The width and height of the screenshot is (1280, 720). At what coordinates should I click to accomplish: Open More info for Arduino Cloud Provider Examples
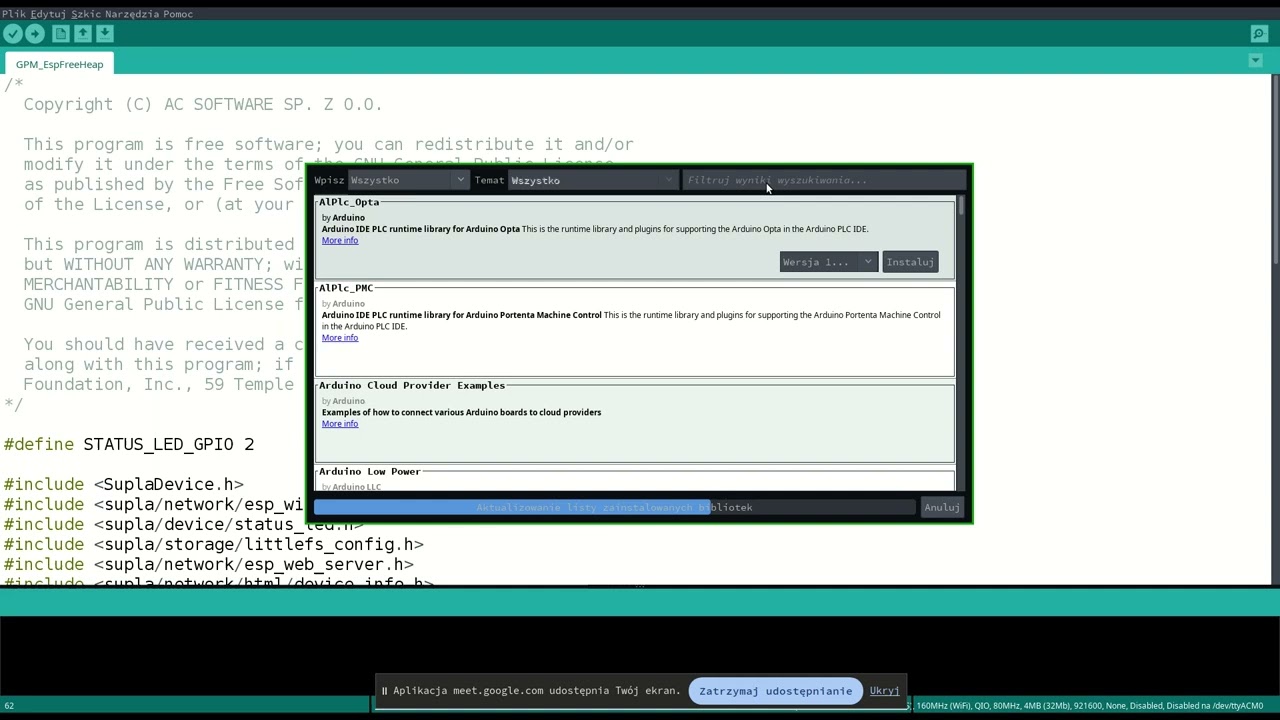[340, 424]
